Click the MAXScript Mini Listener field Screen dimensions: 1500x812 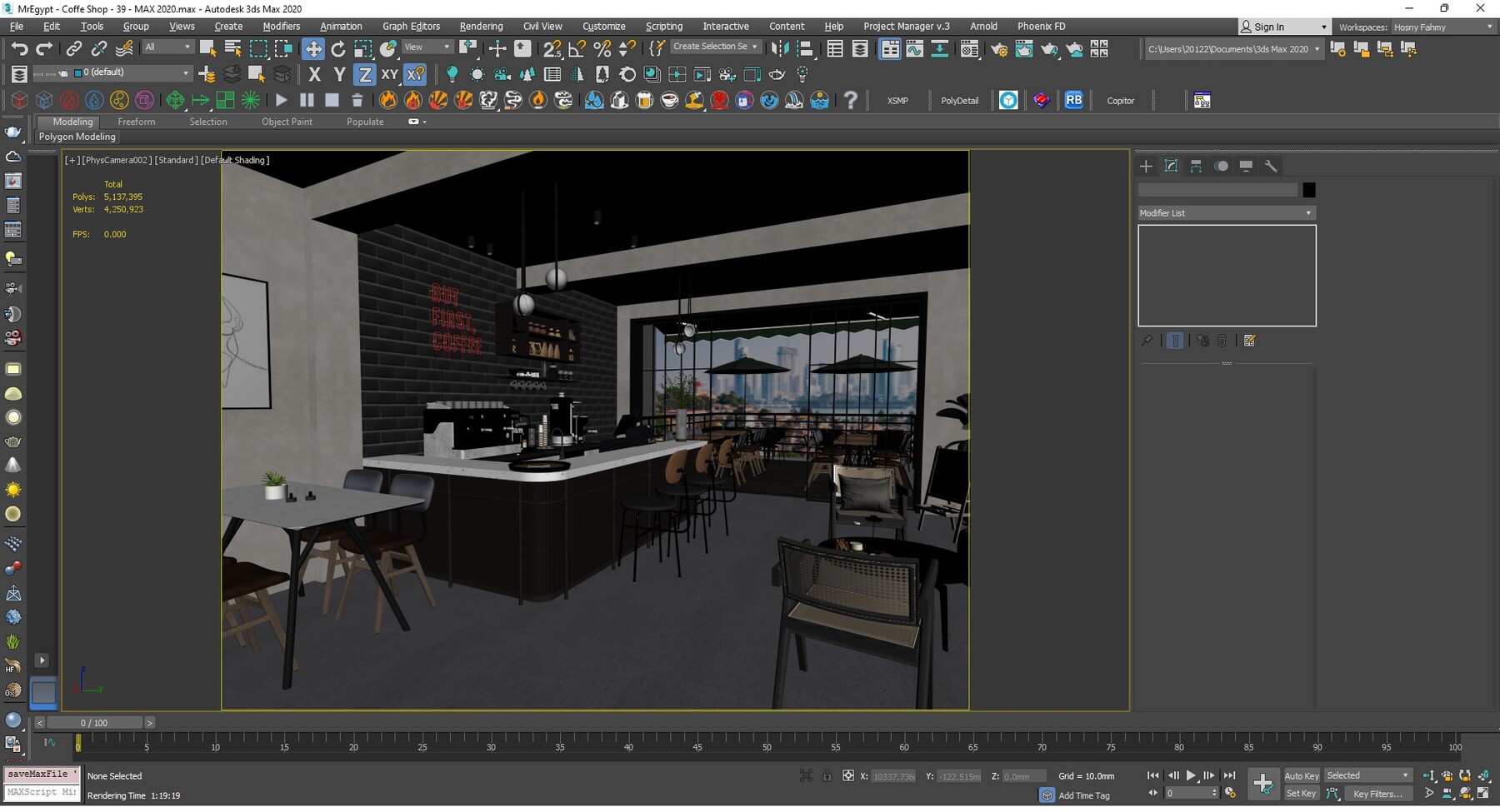[42, 792]
